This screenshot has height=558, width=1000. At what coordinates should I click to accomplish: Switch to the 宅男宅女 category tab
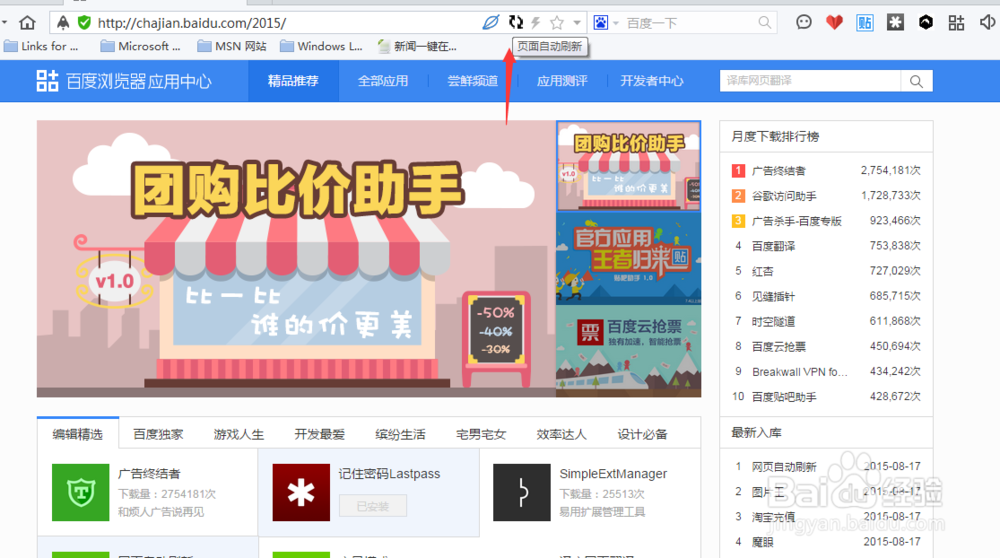coord(481,434)
